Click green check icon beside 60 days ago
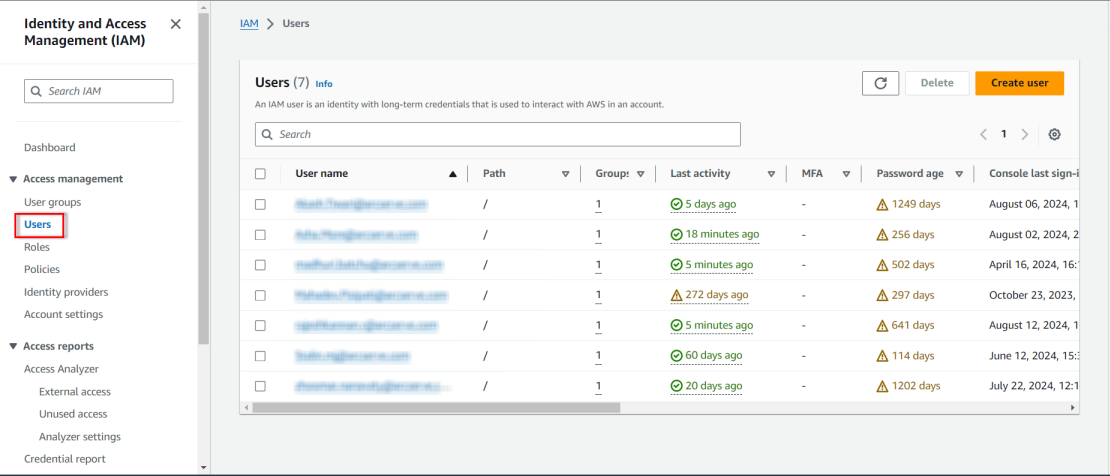This screenshot has width=1110, height=476. click(676, 356)
